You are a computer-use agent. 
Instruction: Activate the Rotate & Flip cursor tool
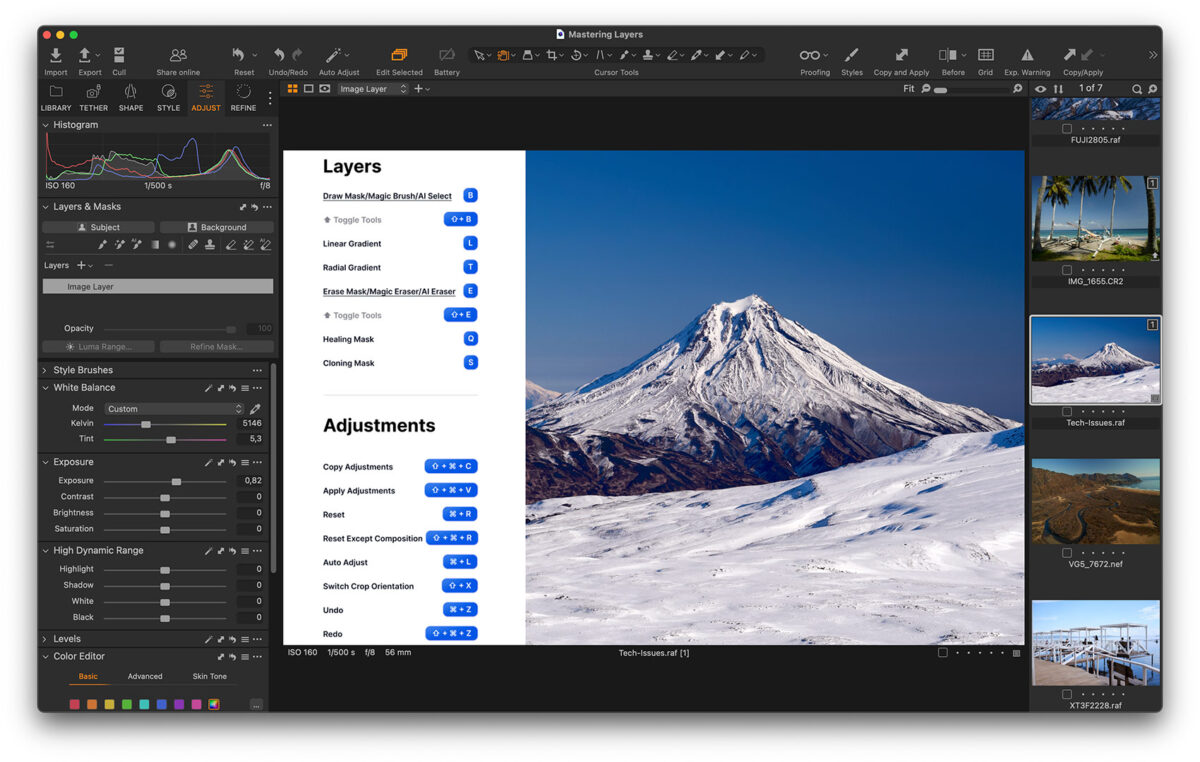click(x=577, y=55)
